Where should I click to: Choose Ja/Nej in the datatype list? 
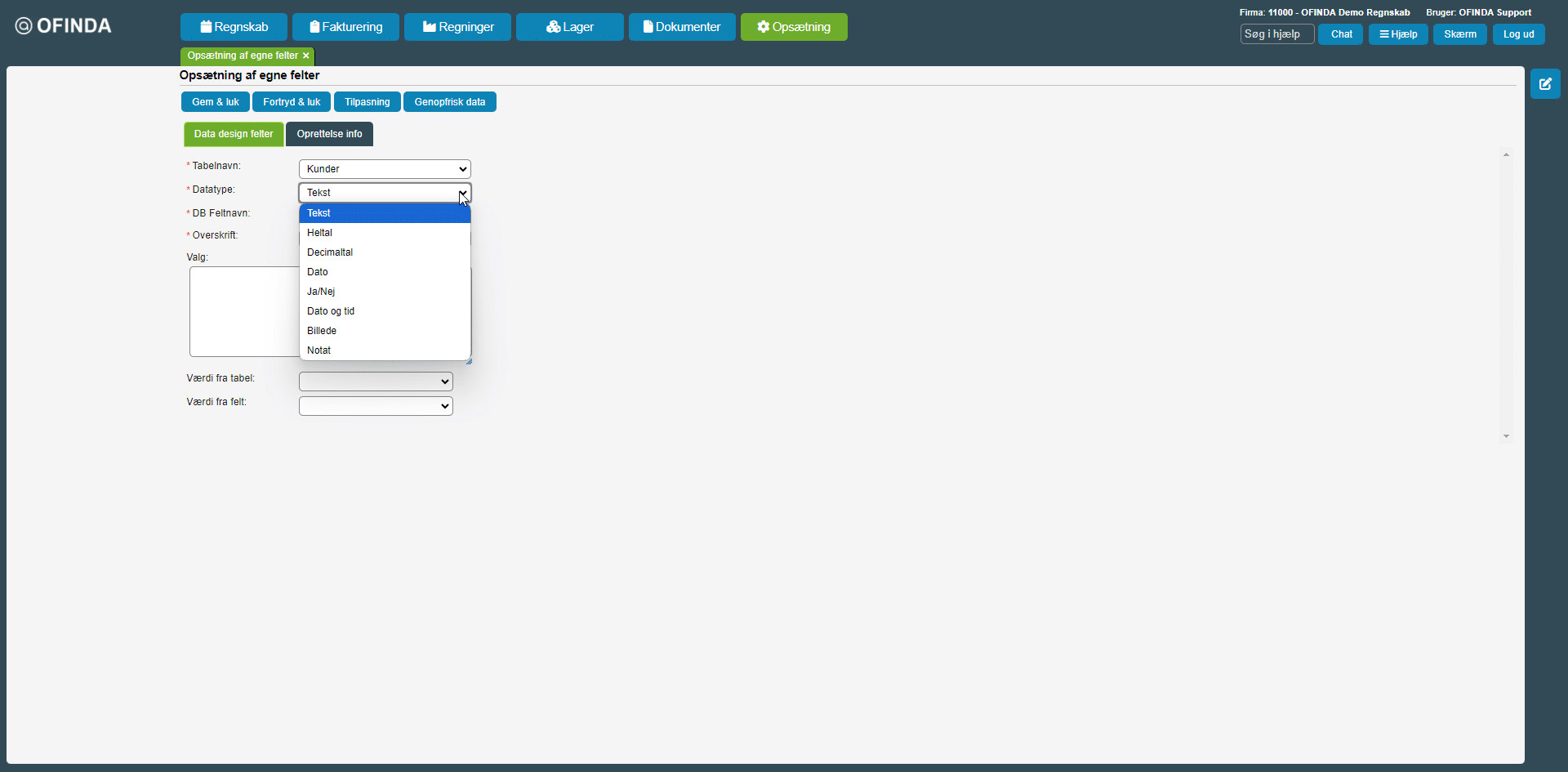click(x=321, y=292)
